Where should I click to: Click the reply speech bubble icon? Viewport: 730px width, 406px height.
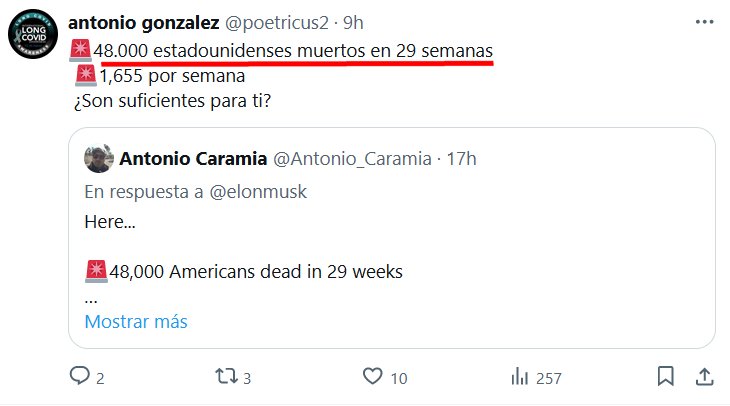[80, 377]
